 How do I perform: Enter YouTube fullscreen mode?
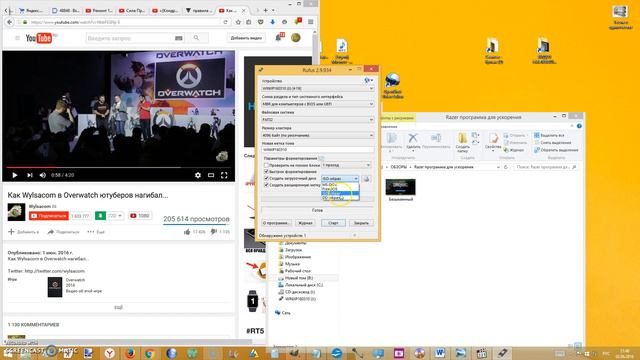coord(224,175)
